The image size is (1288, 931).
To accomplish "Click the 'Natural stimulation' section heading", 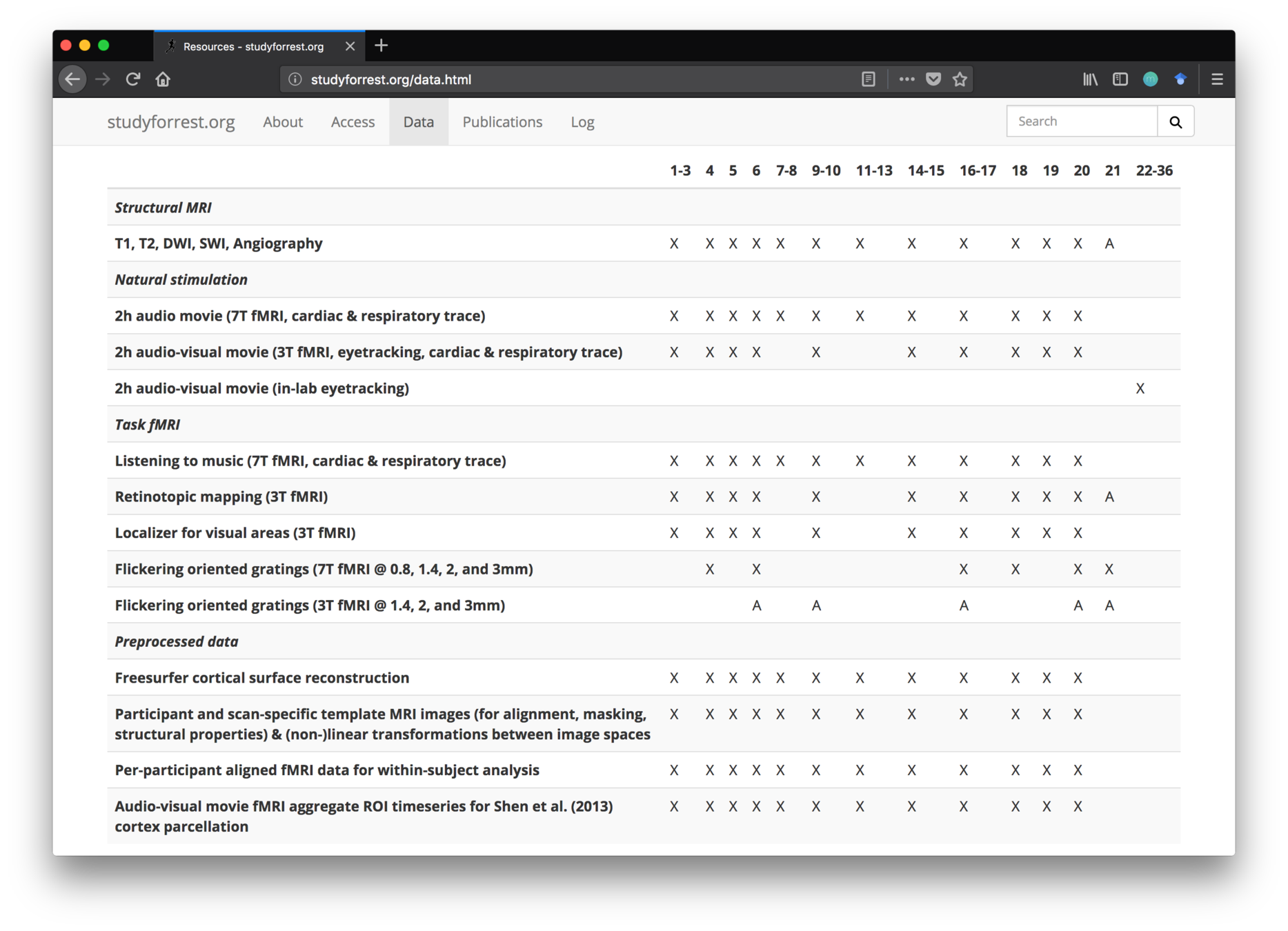I will coord(181,279).
